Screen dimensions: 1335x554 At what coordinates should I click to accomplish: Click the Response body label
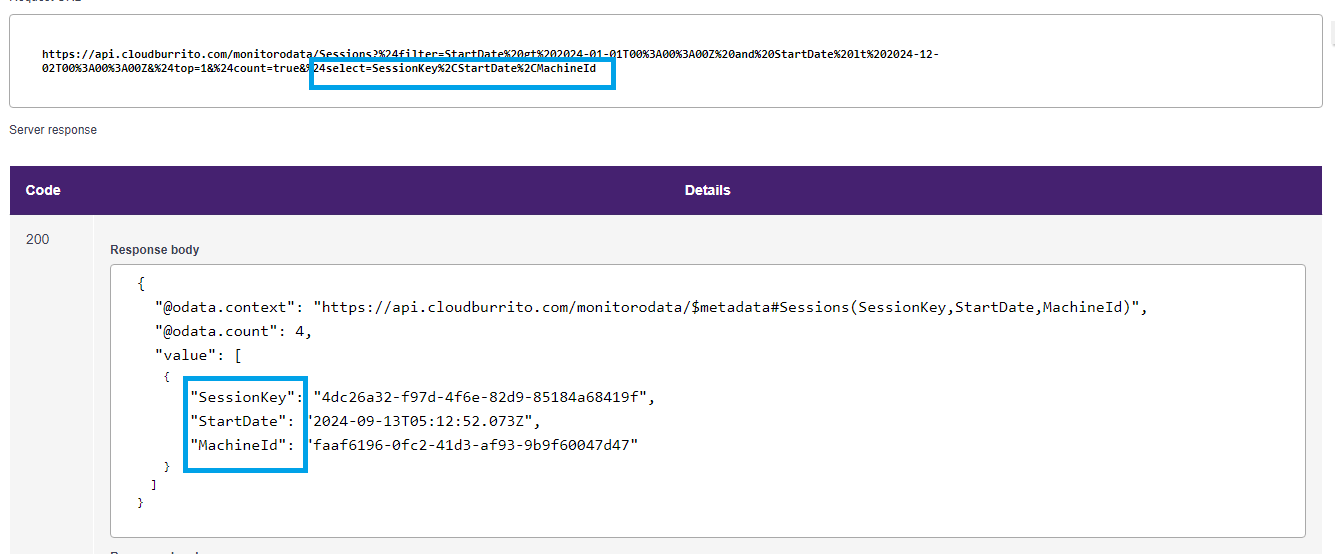154,250
